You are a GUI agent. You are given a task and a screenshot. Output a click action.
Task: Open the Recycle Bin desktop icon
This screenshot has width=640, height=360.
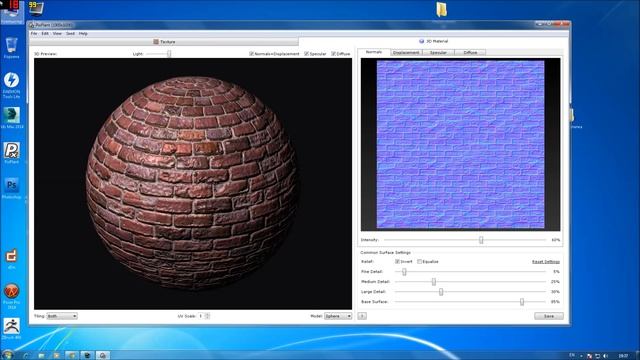point(11,46)
